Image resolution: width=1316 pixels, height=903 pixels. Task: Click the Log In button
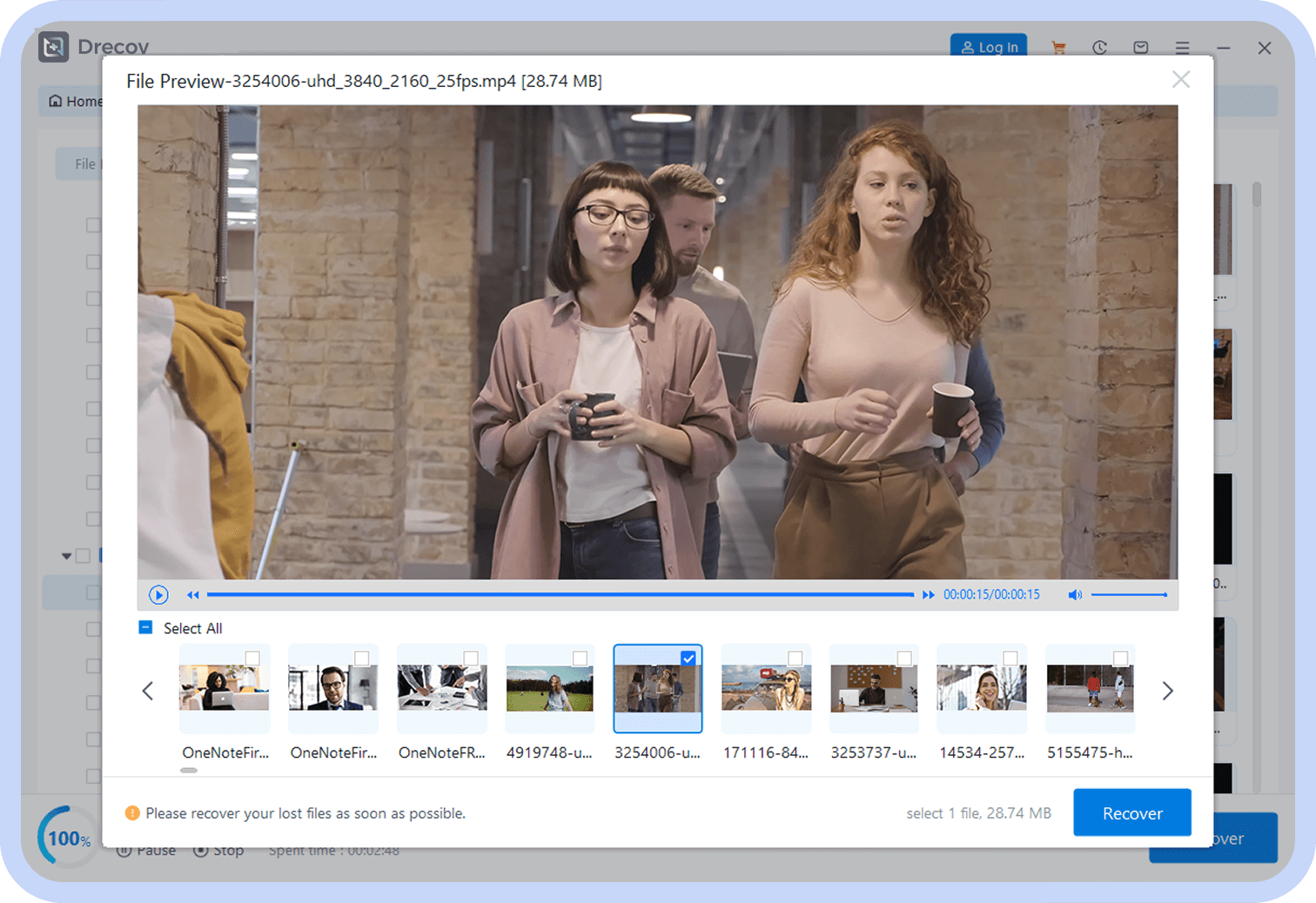point(989,47)
